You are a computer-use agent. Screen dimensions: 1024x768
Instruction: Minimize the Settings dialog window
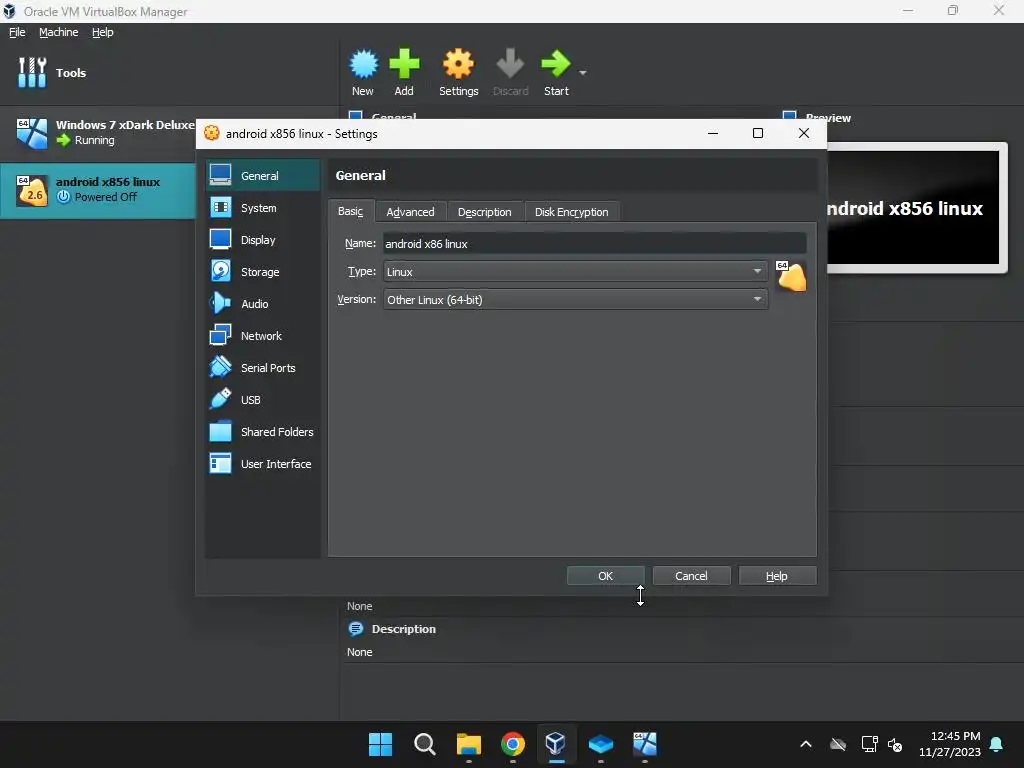coord(713,133)
